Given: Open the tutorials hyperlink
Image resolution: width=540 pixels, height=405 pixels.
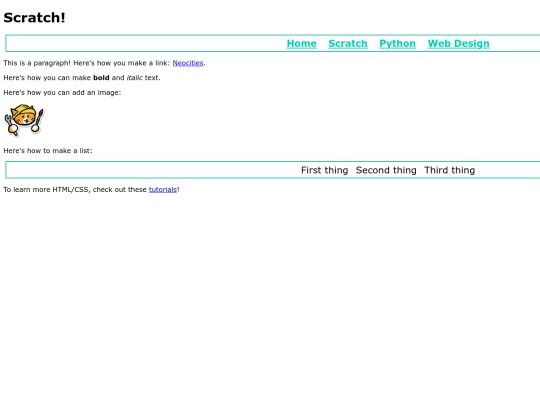Looking at the screenshot, I should pos(163,189).
